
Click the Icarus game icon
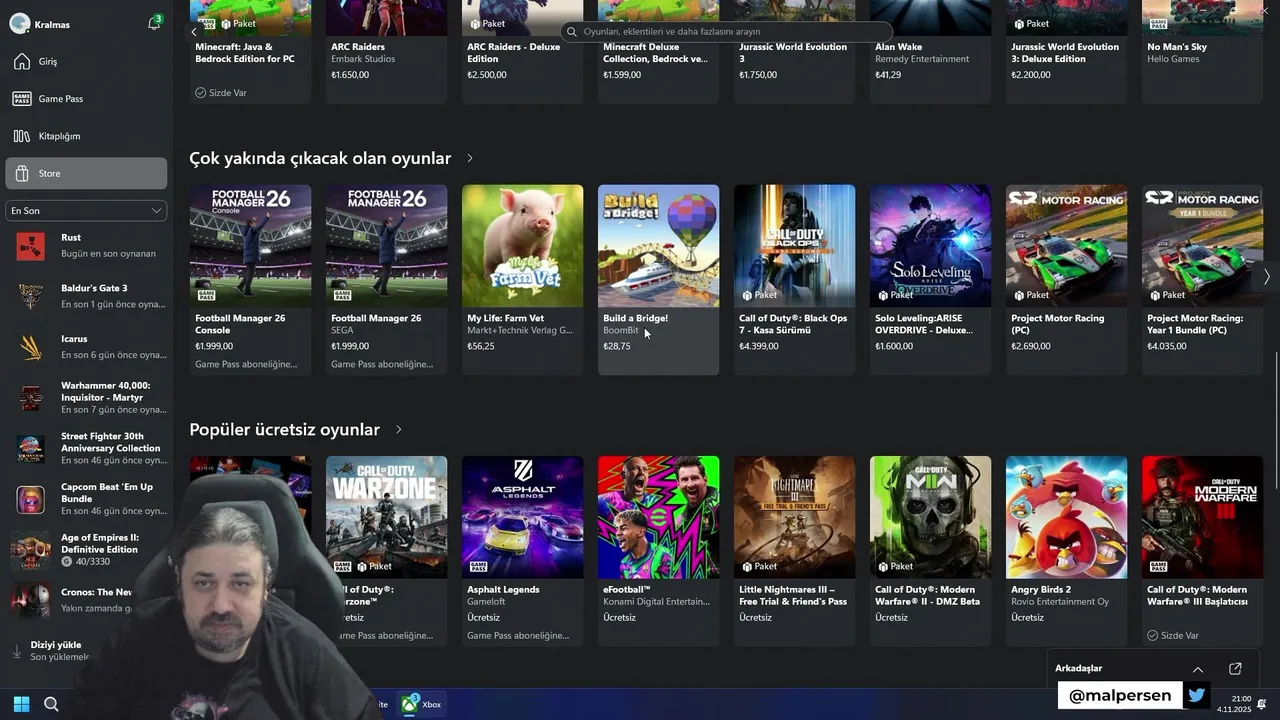tap(30, 347)
